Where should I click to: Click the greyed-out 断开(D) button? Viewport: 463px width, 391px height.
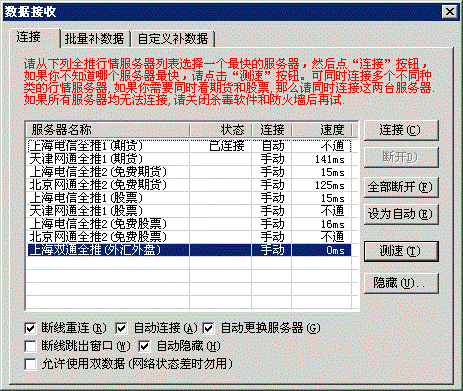click(401, 157)
